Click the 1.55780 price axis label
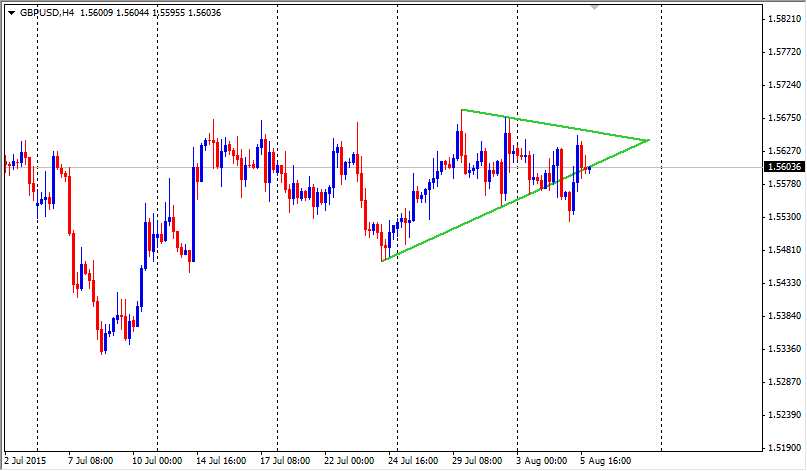 click(x=784, y=183)
